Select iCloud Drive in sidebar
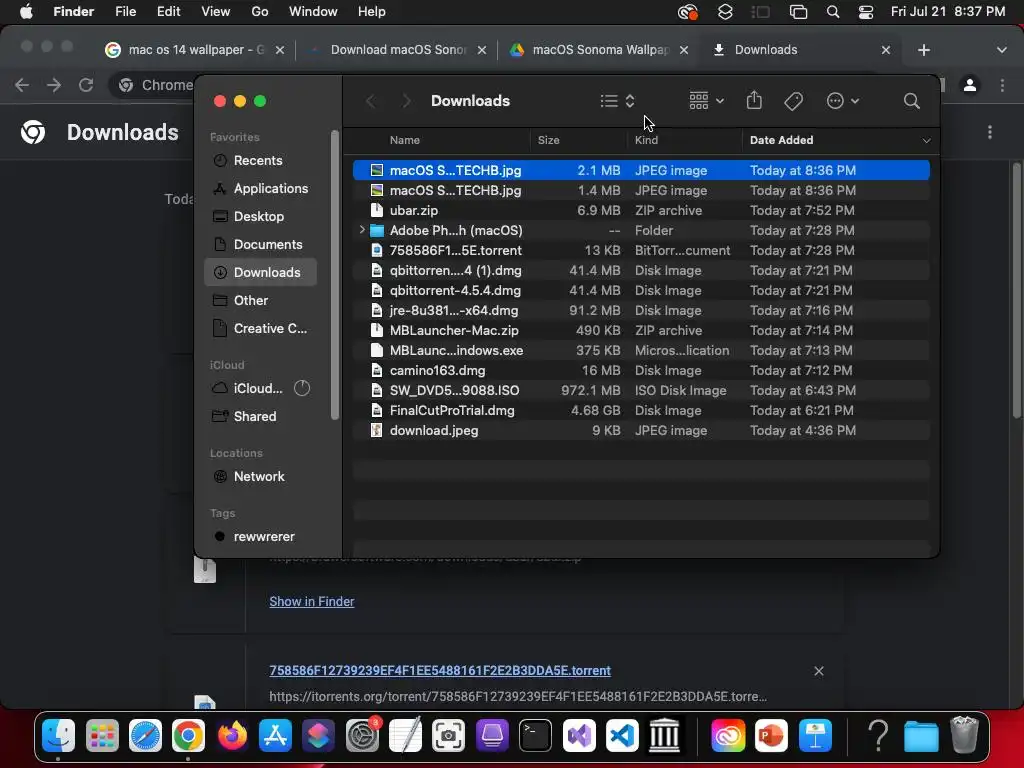This screenshot has height=768, width=1024. (x=260, y=389)
